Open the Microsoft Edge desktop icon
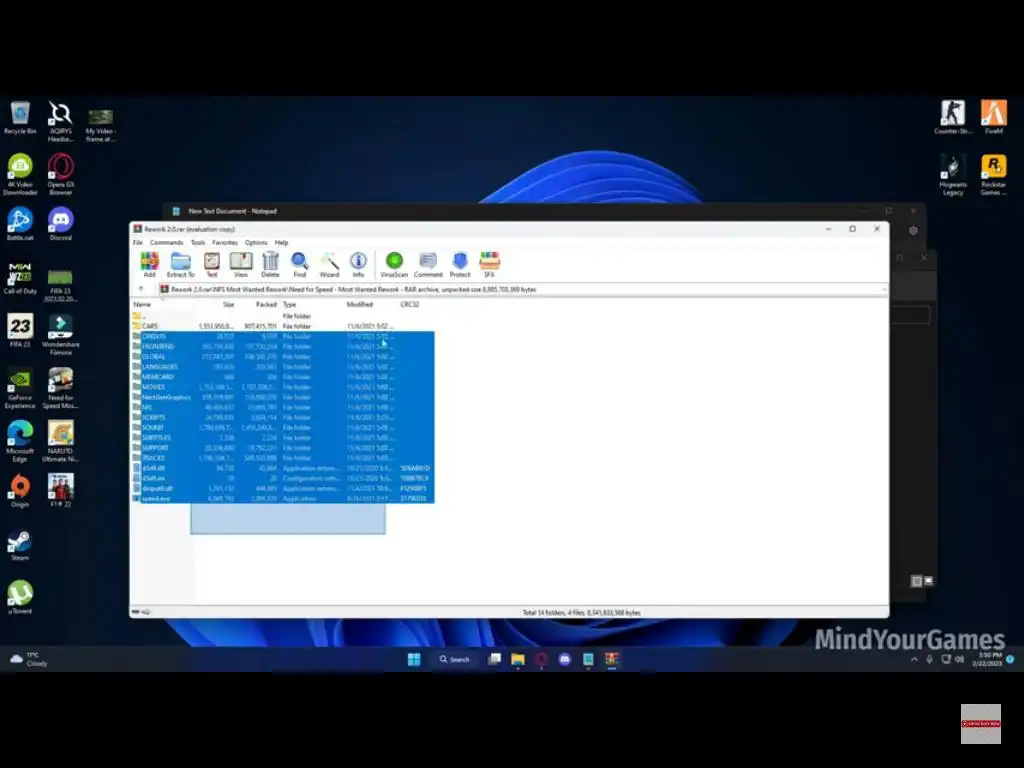The width and height of the screenshot is (1024, 768). pos(20,441)
